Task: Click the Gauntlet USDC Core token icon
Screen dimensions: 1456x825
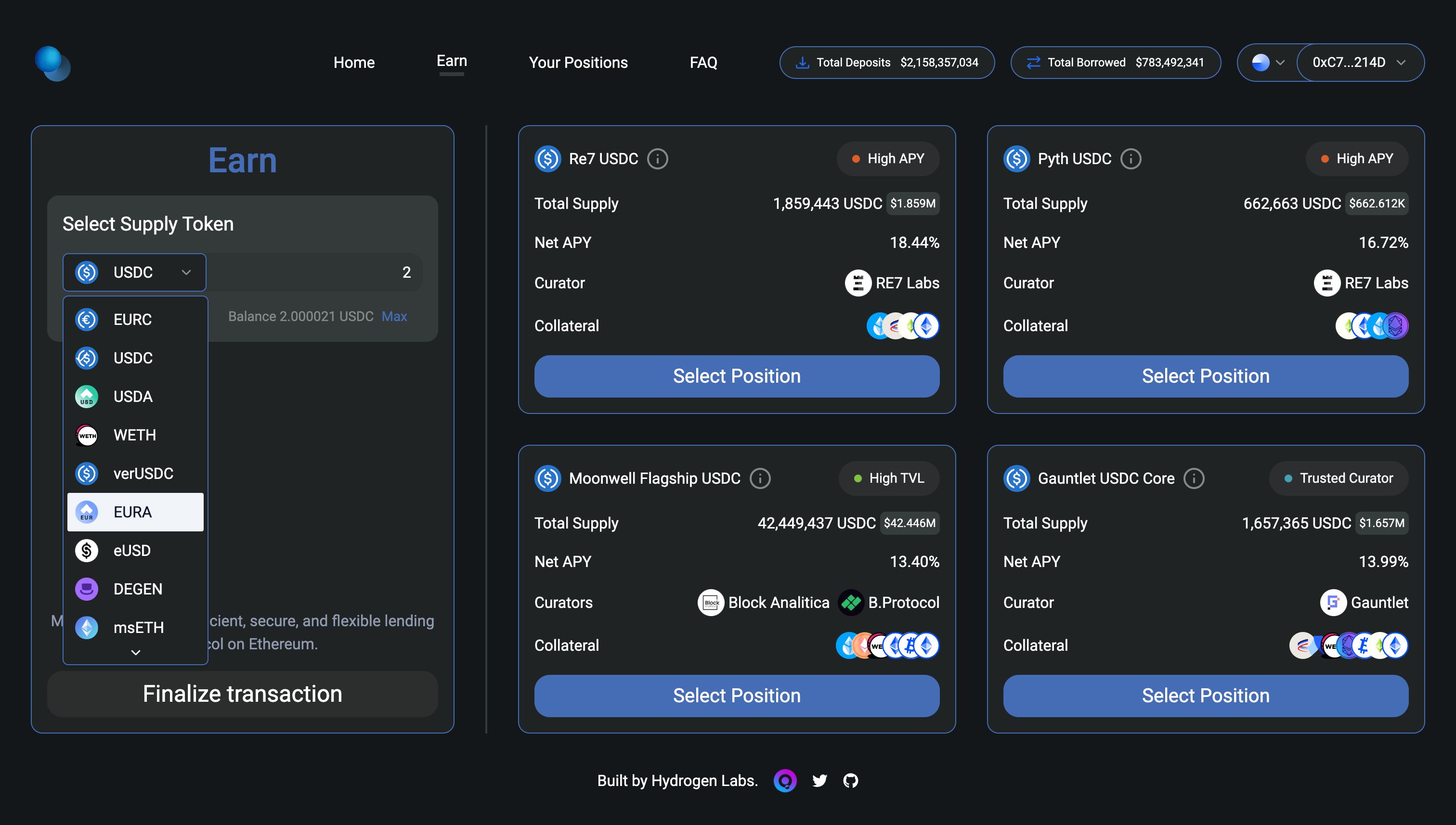Action: (1016, 478)
